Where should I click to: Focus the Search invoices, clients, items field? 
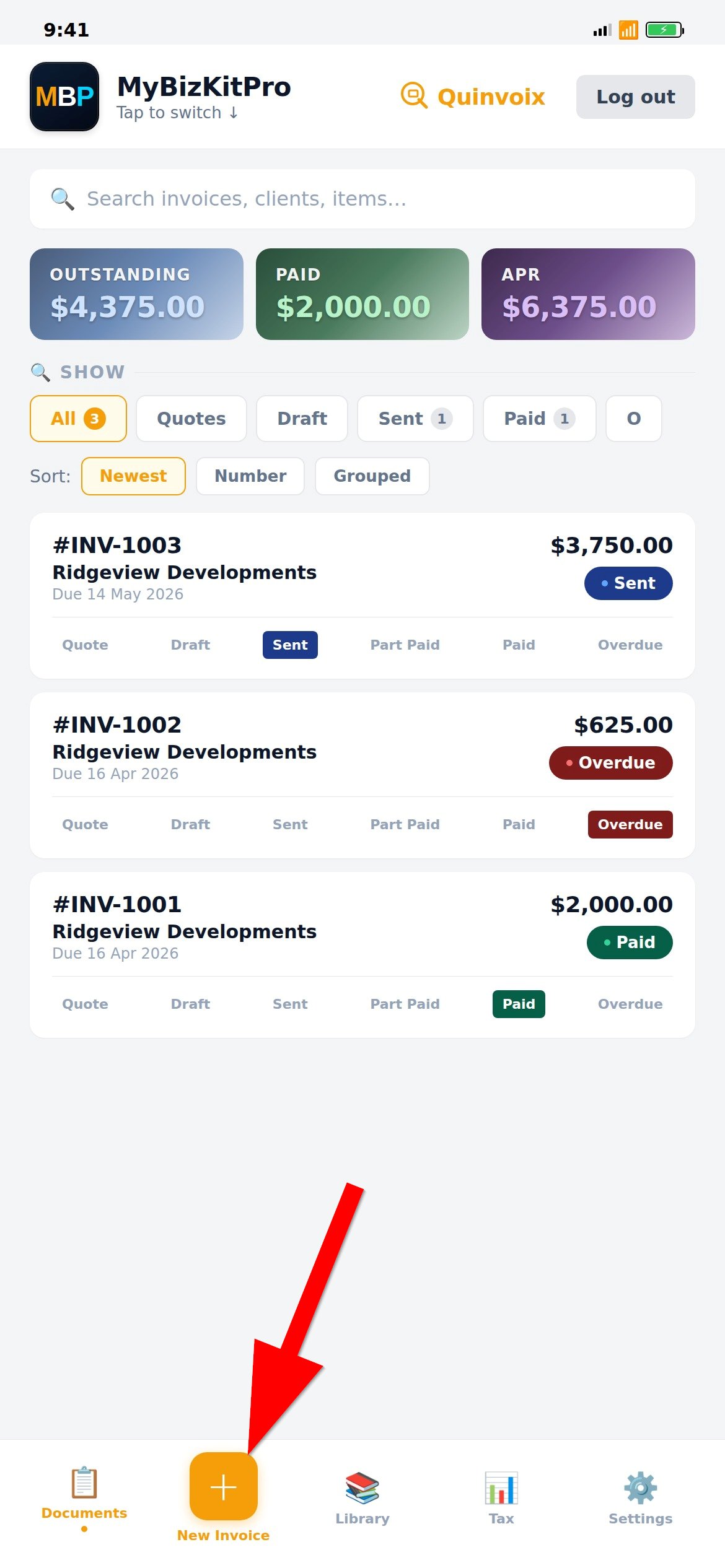(x=362, y=199)
